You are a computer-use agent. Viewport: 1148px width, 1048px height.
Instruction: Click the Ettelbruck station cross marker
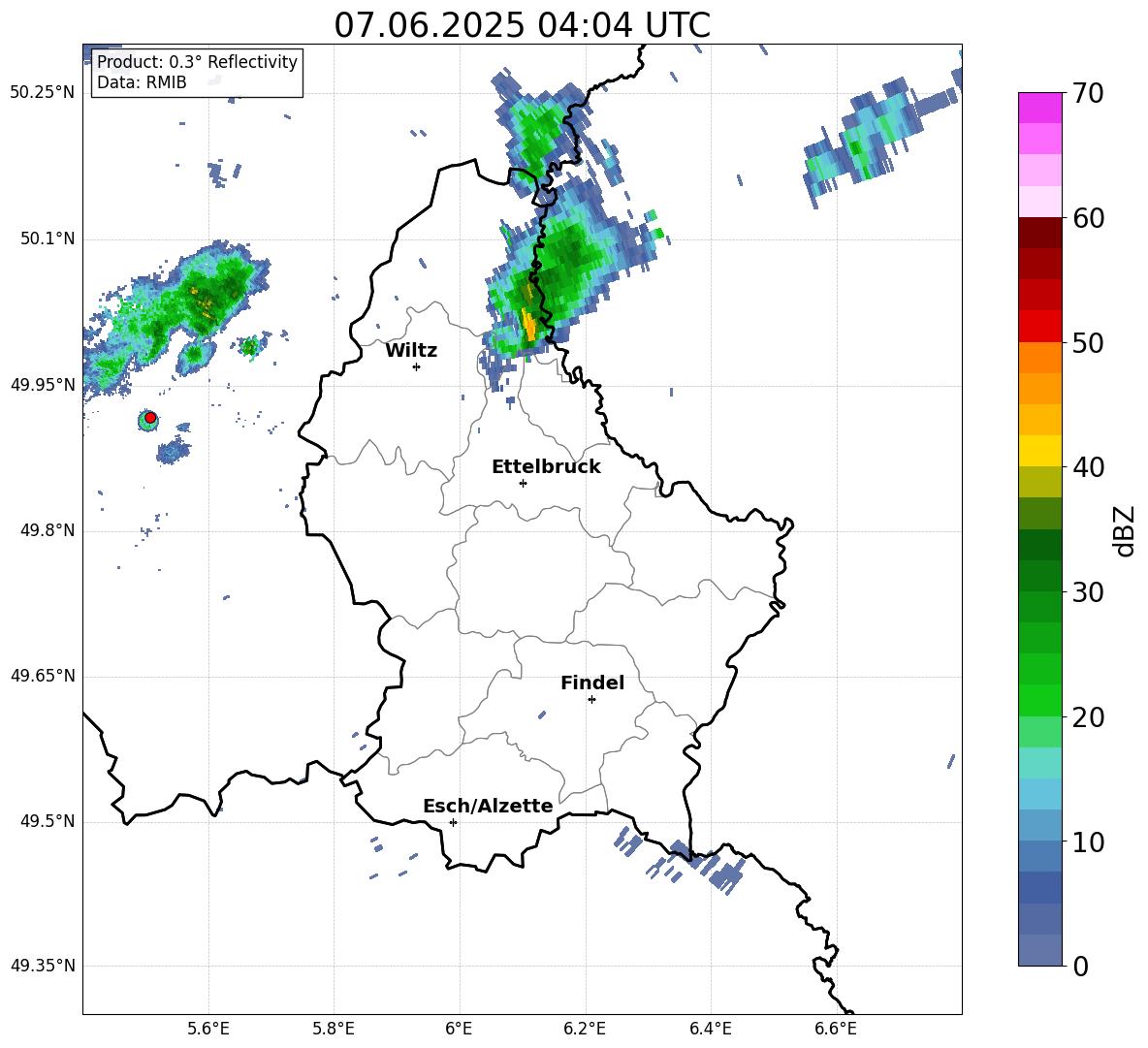point(523,483)
